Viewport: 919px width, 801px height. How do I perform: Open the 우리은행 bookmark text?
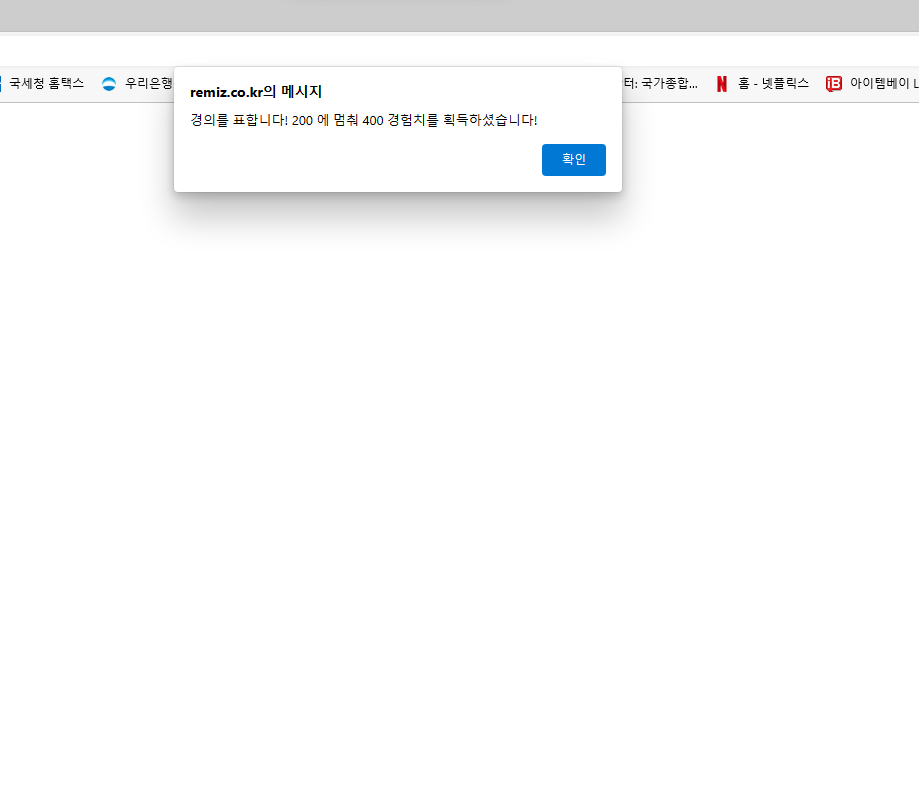149,83
